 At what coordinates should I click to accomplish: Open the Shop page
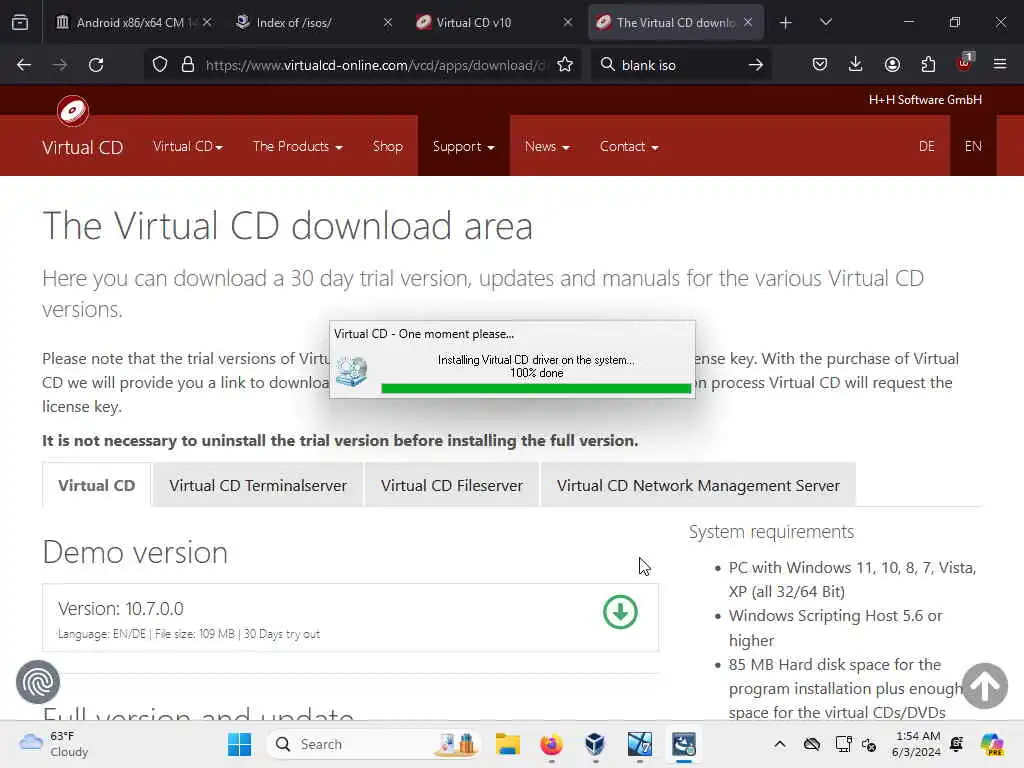[387, 146]
